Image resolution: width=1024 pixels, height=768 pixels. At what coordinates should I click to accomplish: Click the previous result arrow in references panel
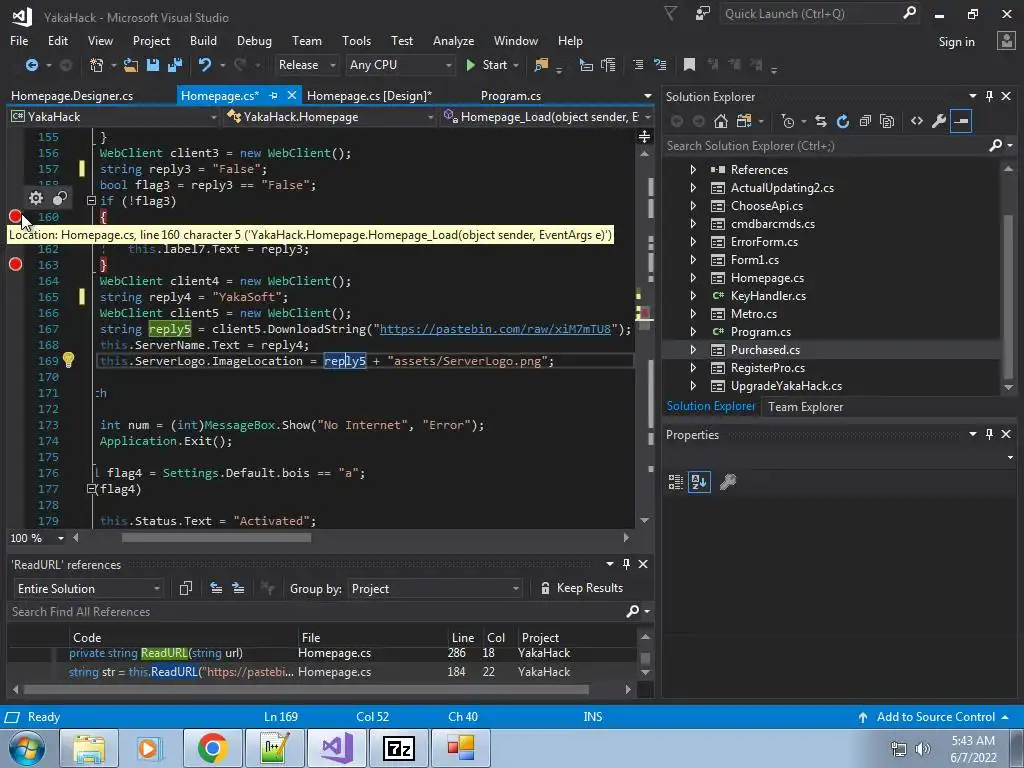tap(216, 588)
